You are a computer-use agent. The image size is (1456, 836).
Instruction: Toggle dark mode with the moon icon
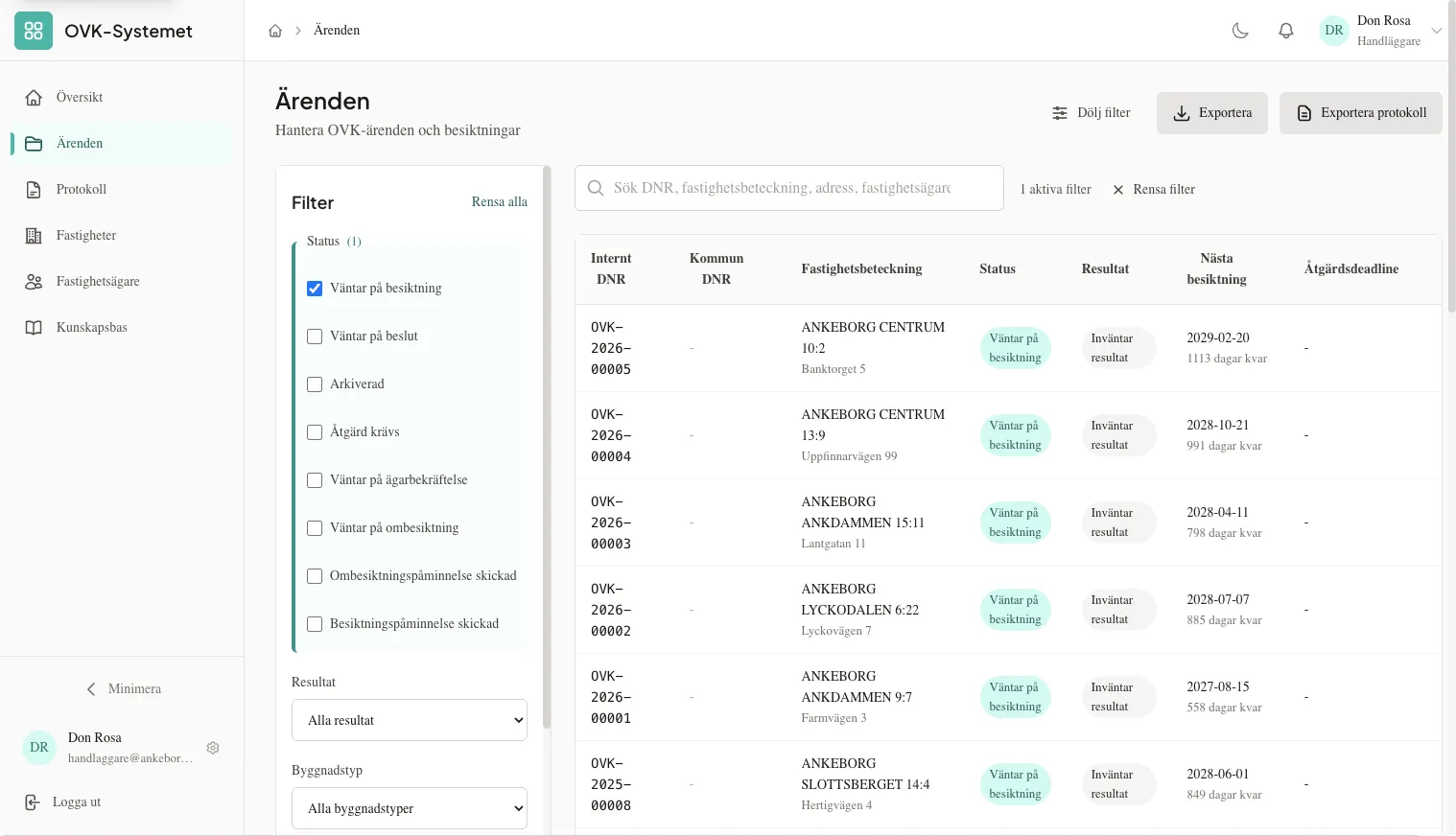tap(1240, 31)
